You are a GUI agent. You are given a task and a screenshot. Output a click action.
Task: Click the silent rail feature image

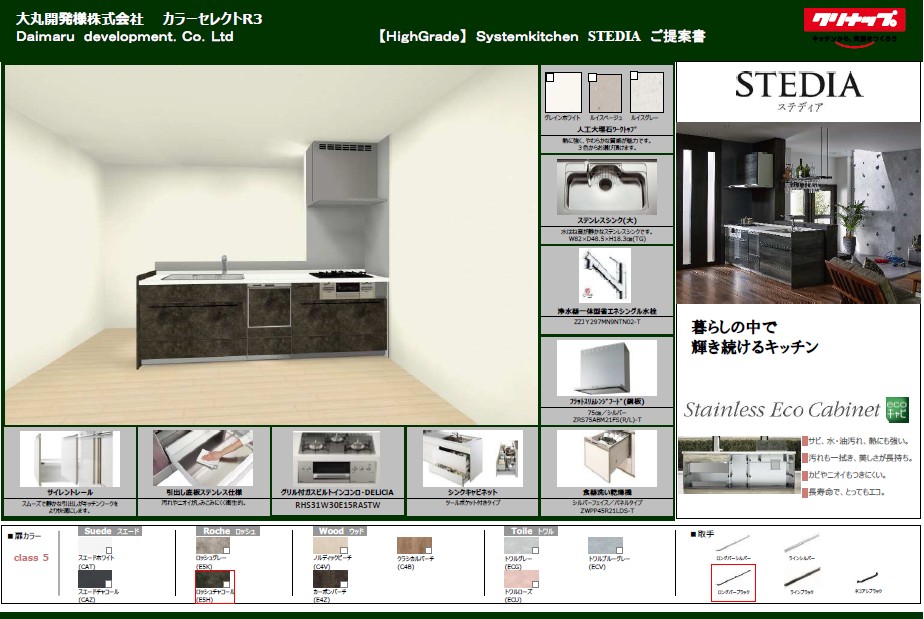[69, 458]
